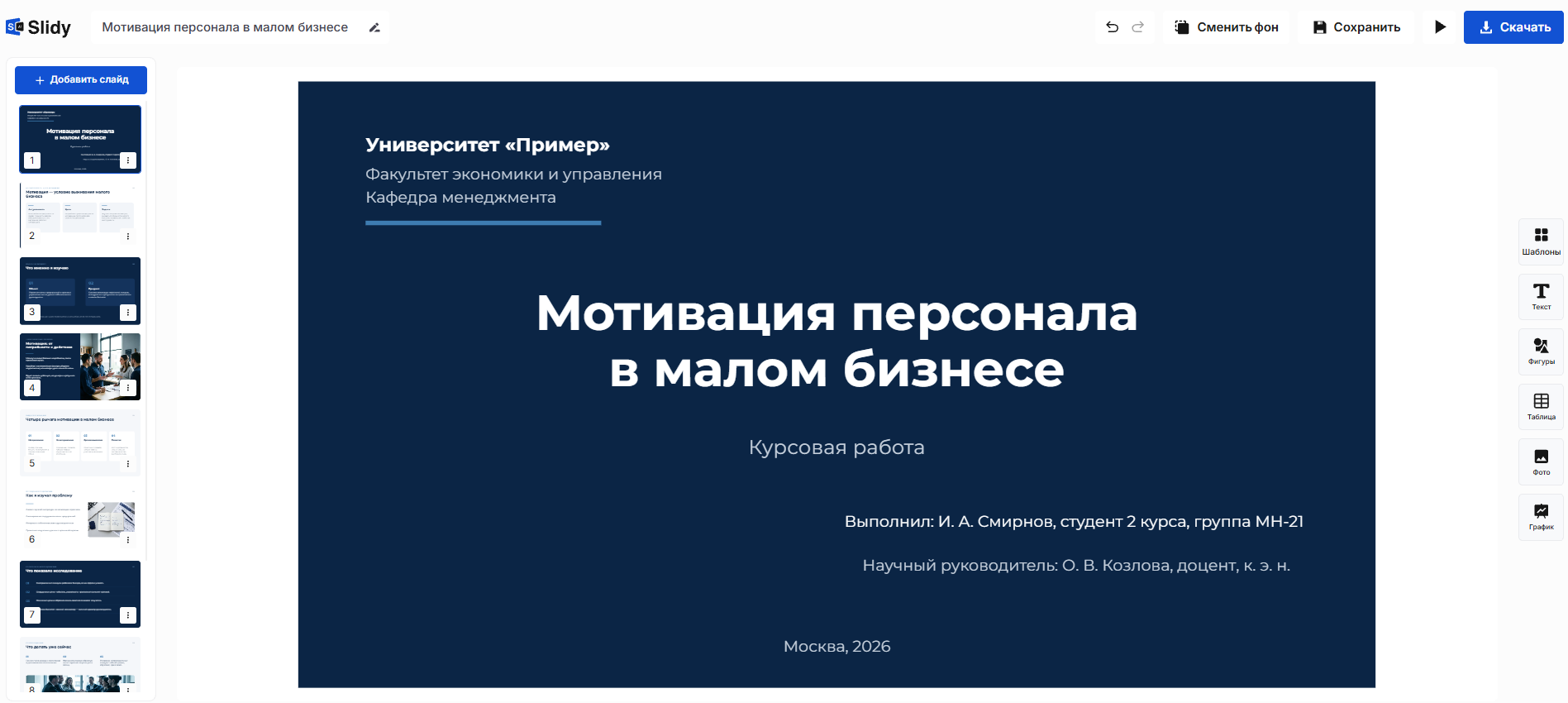Select slide 4 thumbnail with office photo
Viewport: 1568px width, 703px height.
80,366
